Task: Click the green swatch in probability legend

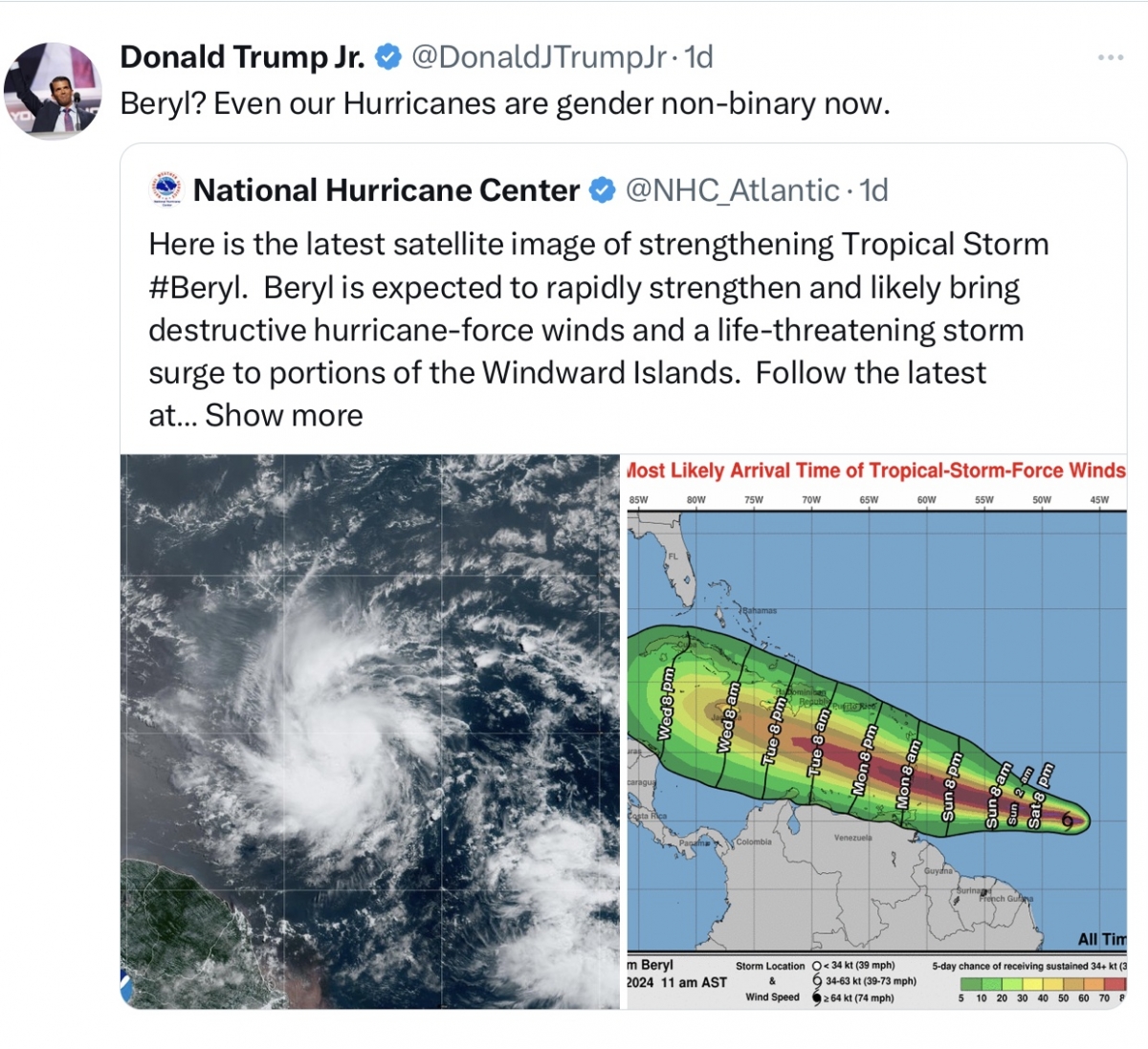Action: point(970,983)
